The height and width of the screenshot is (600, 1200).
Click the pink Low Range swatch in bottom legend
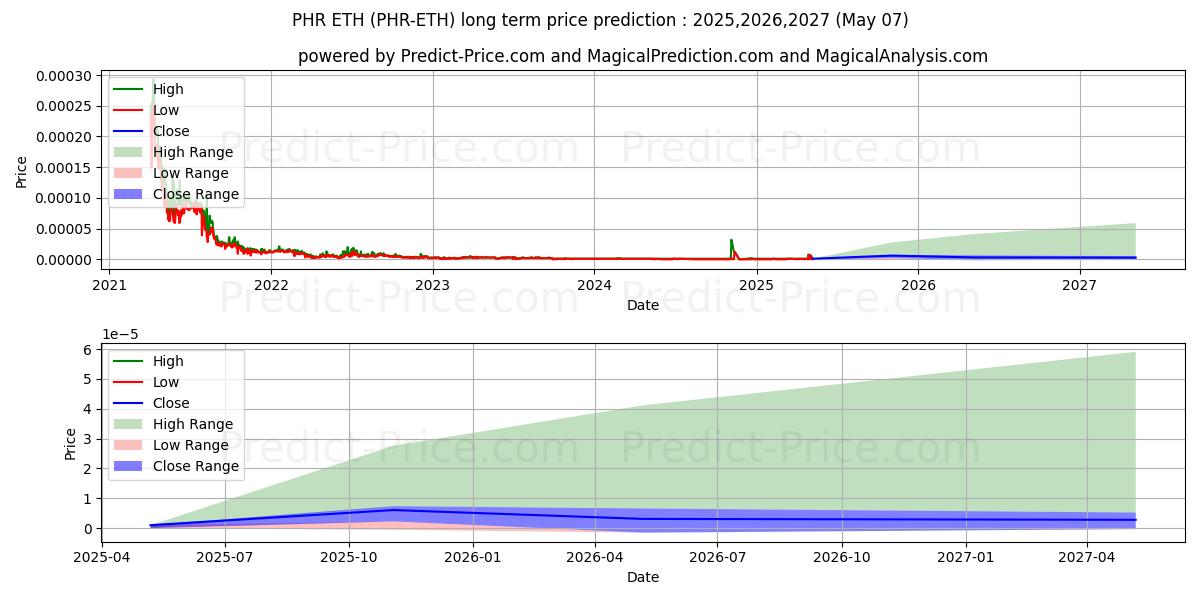tap(129, 445)
